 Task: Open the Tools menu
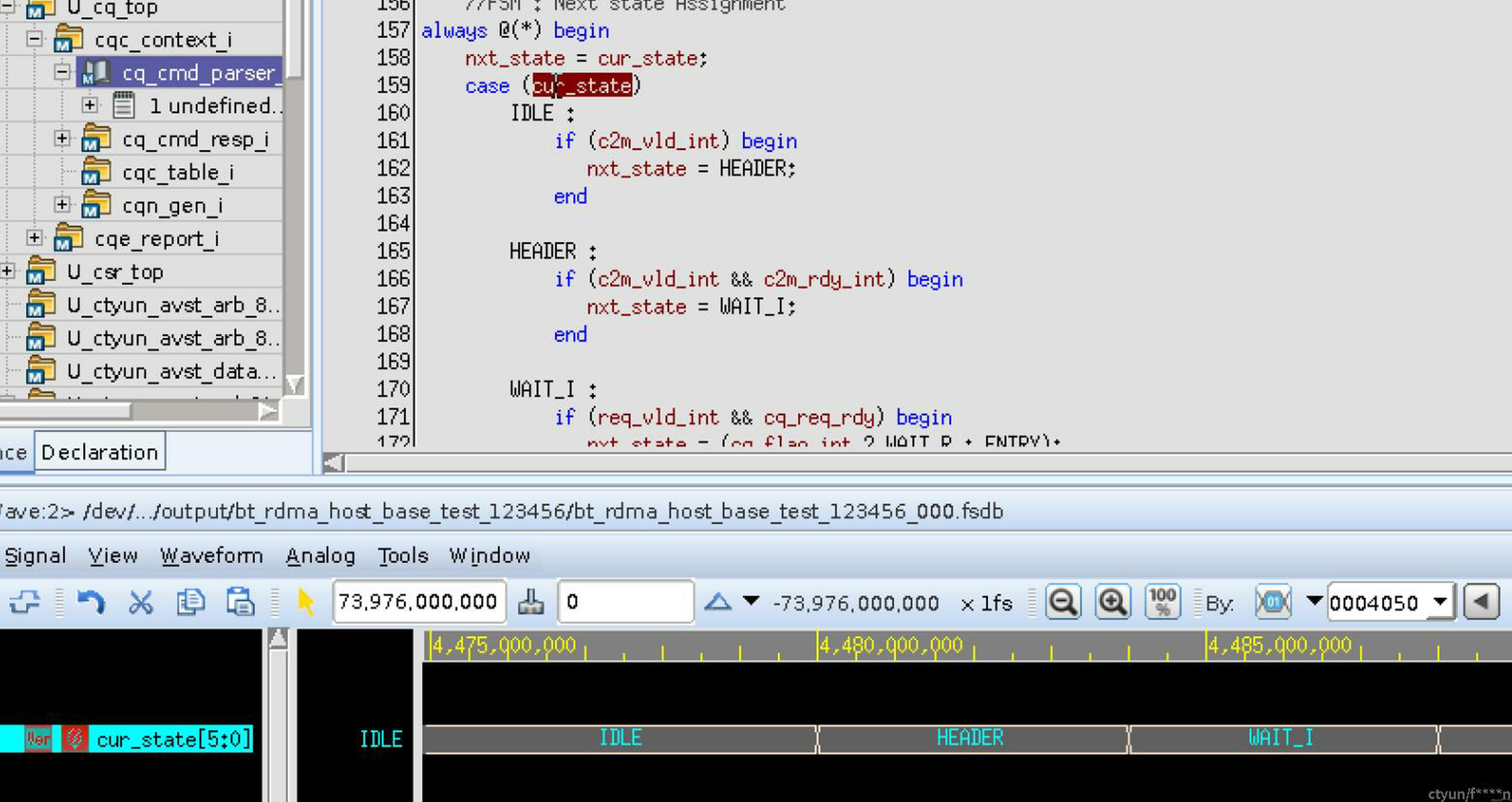pos(403,555)
